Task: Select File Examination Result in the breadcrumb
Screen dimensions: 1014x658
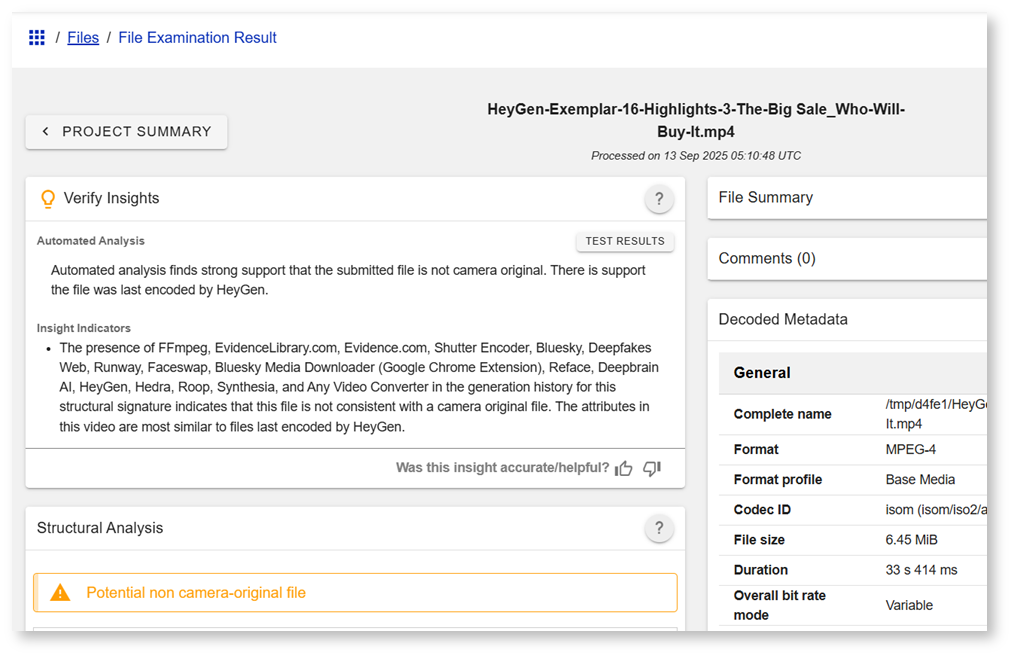Action: click(x=197, y=37)
